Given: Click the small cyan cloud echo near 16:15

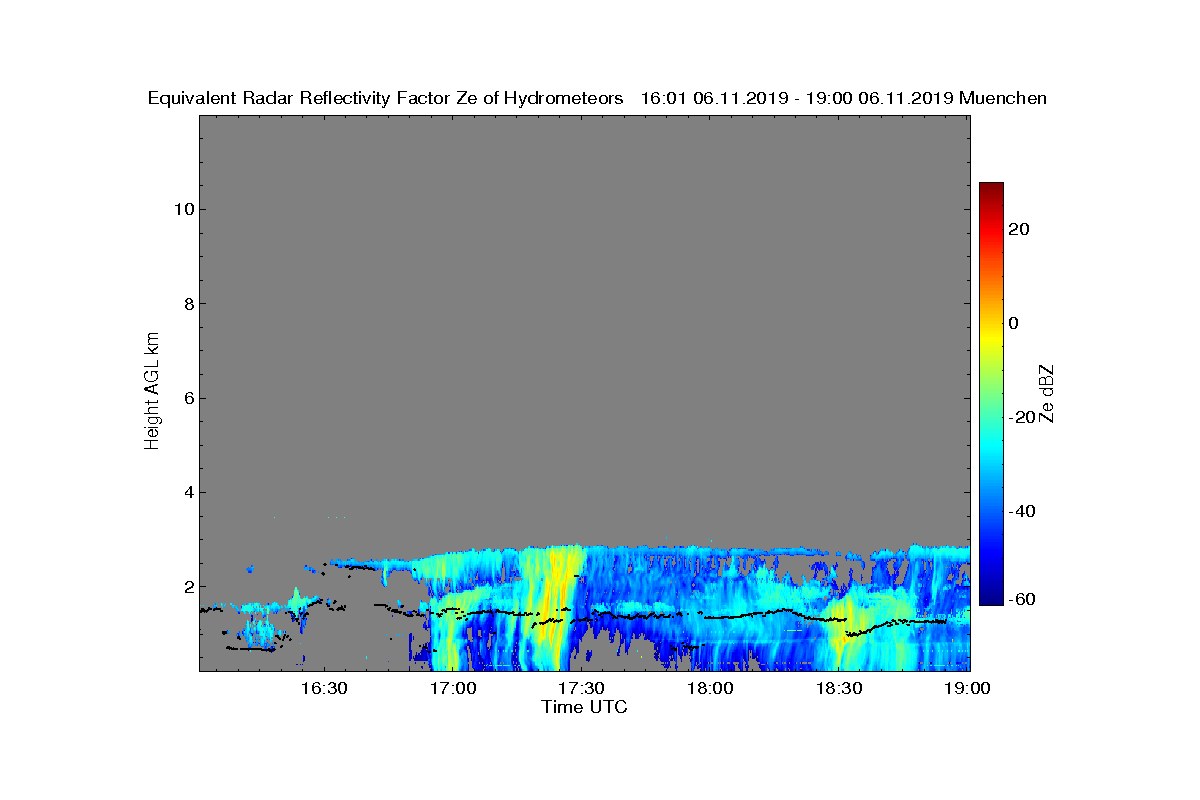Looking at the screenshot, I should pos(260,630).
